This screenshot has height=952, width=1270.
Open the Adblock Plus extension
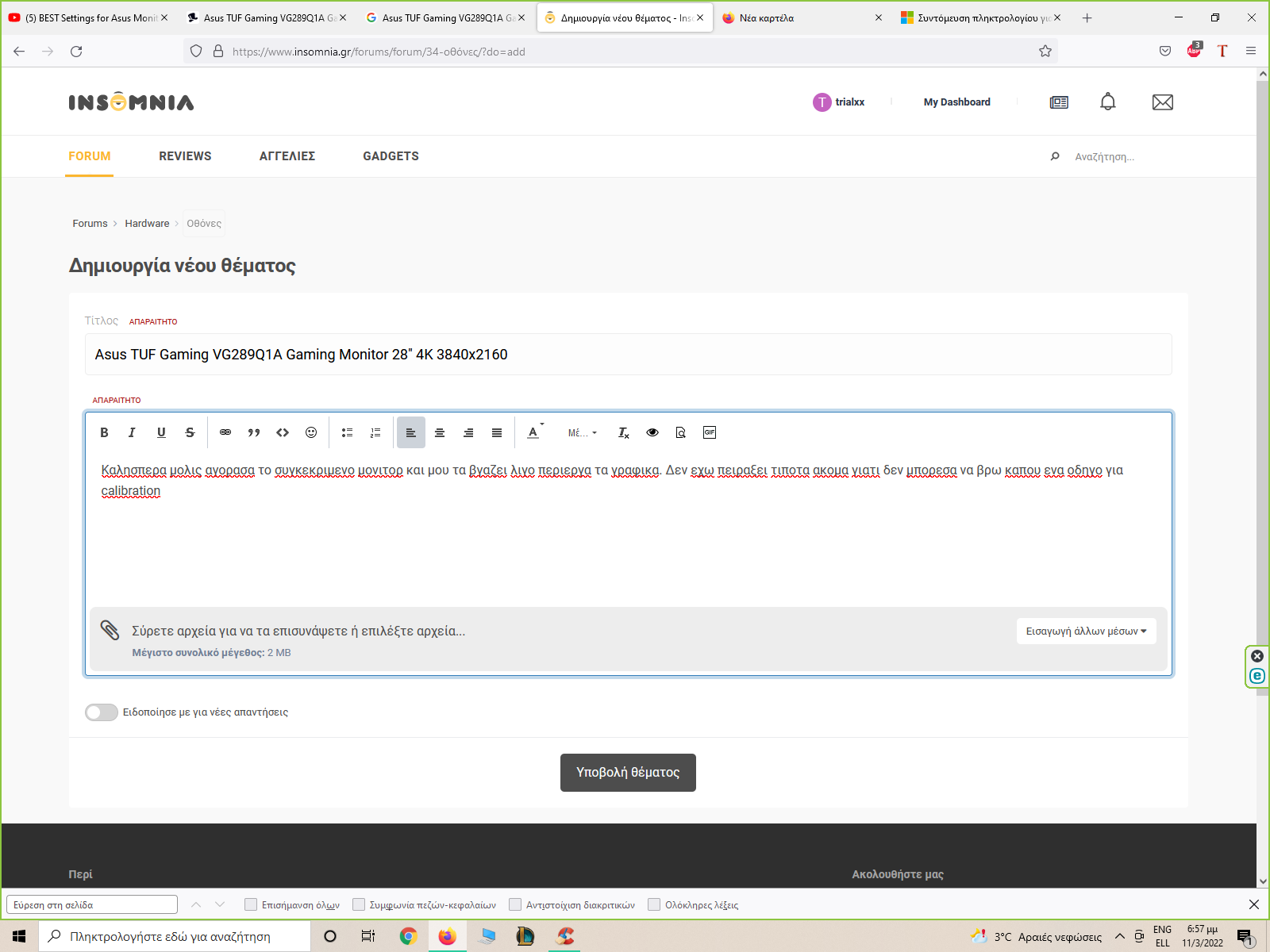[1195, 51]
